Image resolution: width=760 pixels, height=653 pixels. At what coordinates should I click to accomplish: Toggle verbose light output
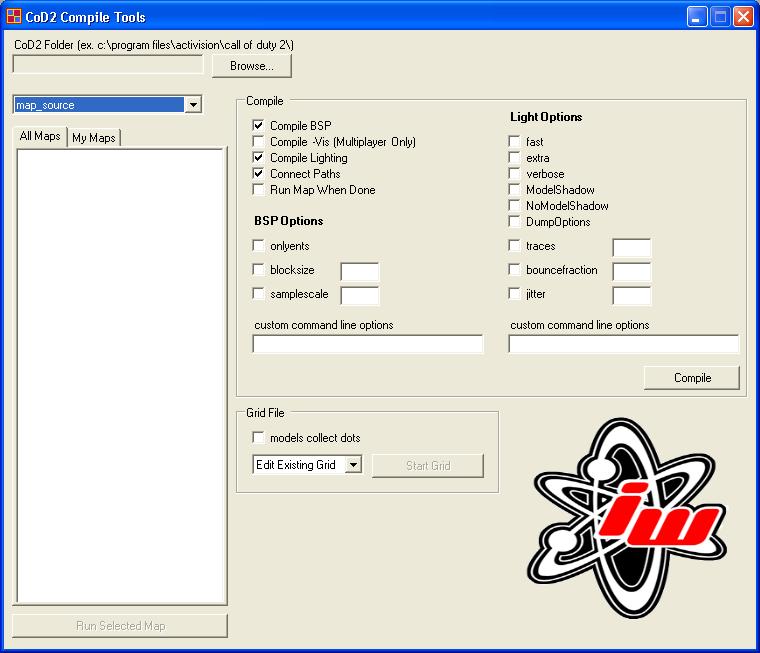tap(514, 174)
